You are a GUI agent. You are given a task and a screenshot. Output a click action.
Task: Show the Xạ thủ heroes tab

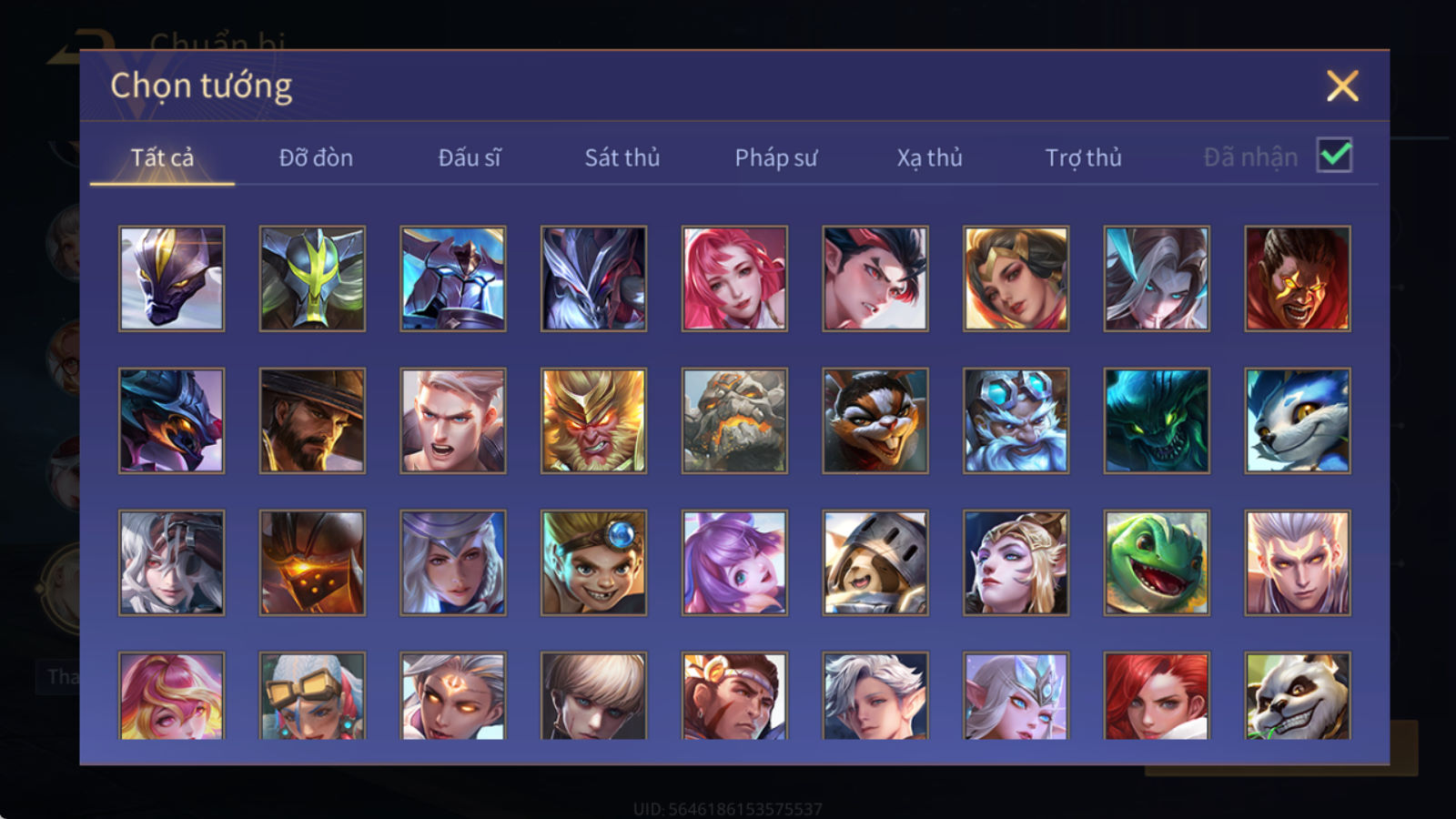(929, 157)
